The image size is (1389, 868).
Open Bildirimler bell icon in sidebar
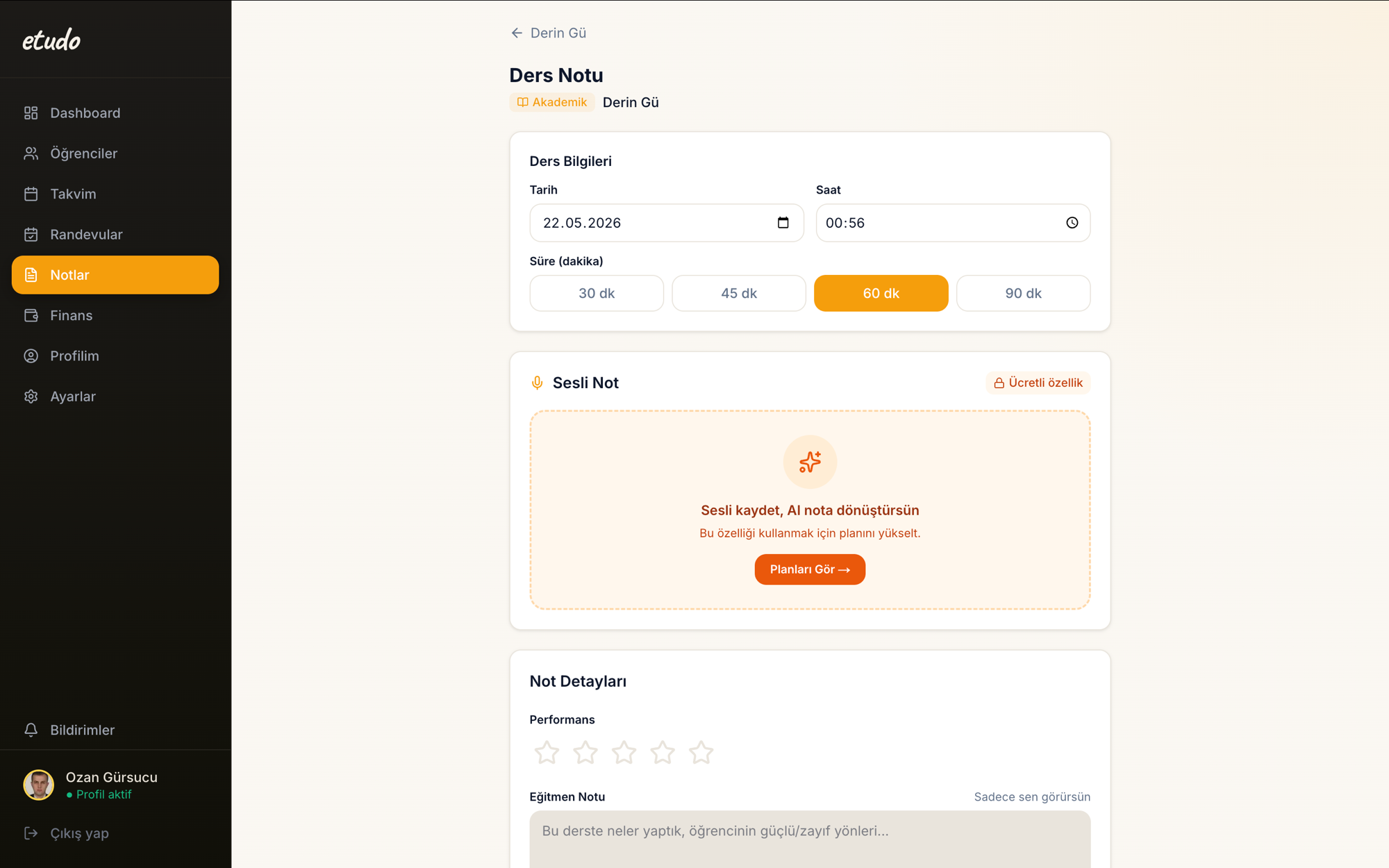[x=31, y=730]
